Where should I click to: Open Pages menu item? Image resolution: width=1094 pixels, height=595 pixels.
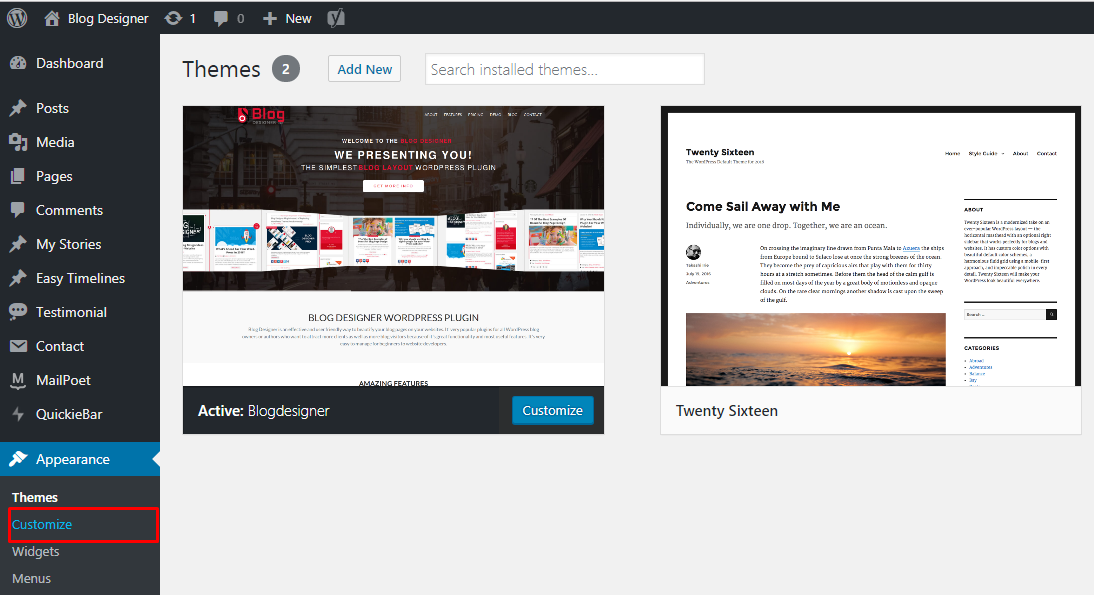tap(54, 176)
